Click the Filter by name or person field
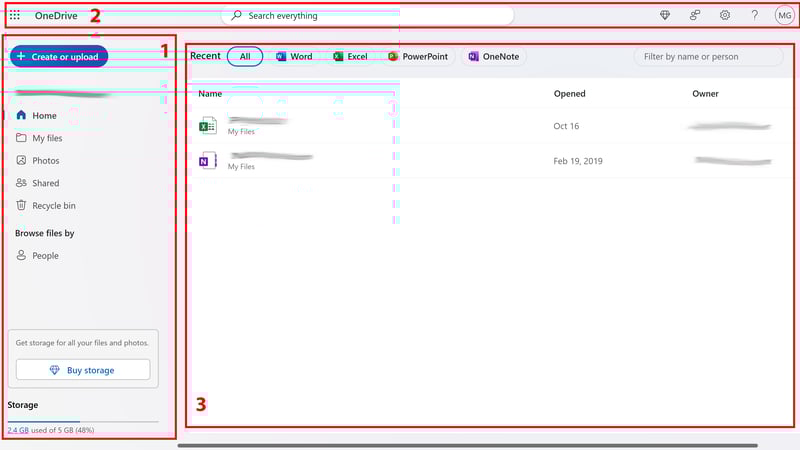The image size is (800, 450). coord(708,57)
